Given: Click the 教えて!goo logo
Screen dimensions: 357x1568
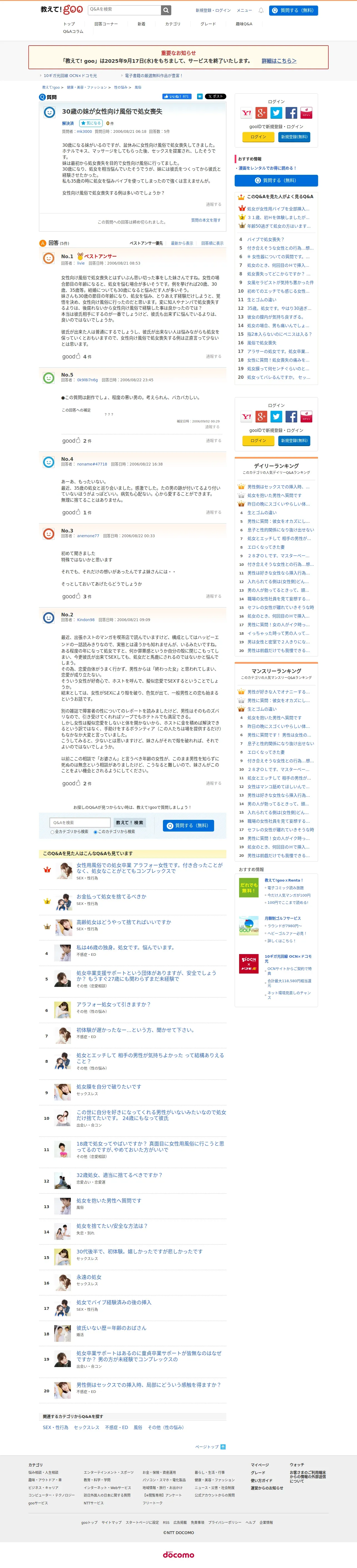Looking at the screenshot, I should (x=61, y=10).
